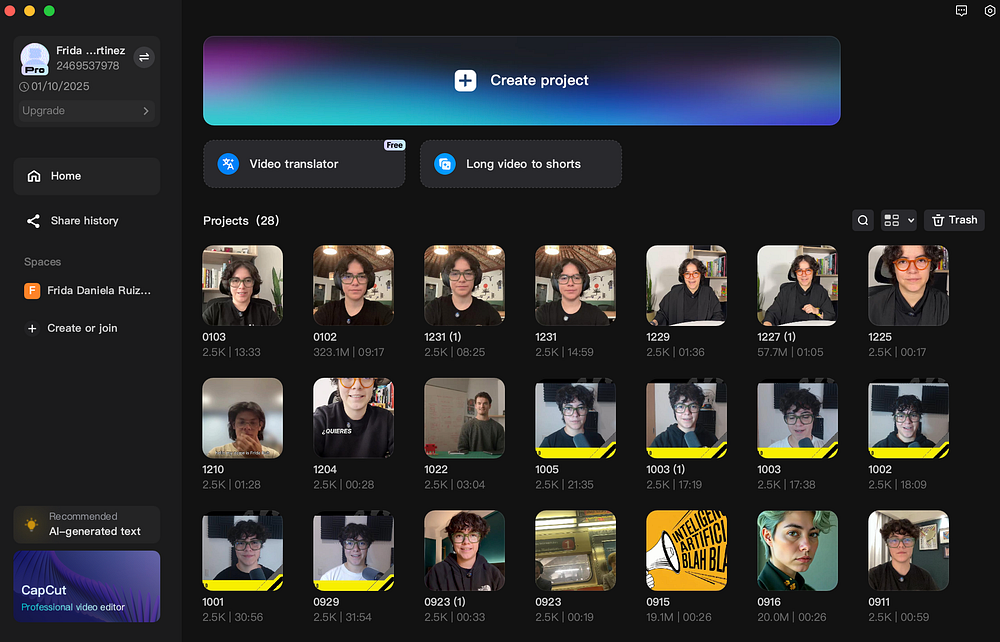Open the feedback chat icon
This screenshot has width=1000, height=642.
(961, 10)
